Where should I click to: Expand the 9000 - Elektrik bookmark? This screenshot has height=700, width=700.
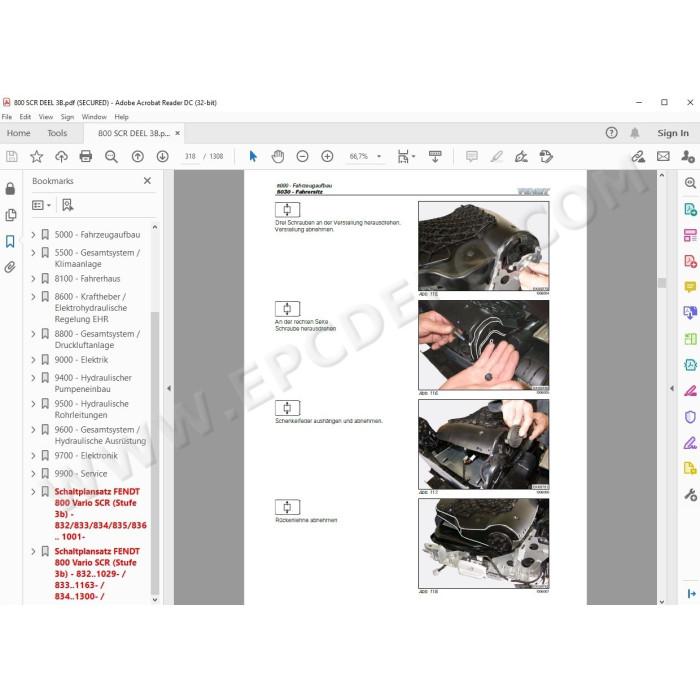click(33, 360)
